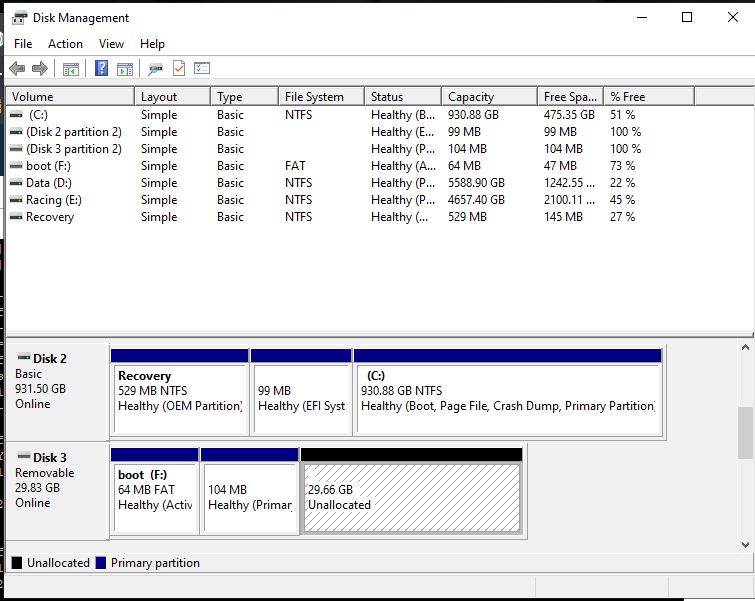Open the Help menu
The width and height of the screenshot is (755, 601).
click(152, 44)
